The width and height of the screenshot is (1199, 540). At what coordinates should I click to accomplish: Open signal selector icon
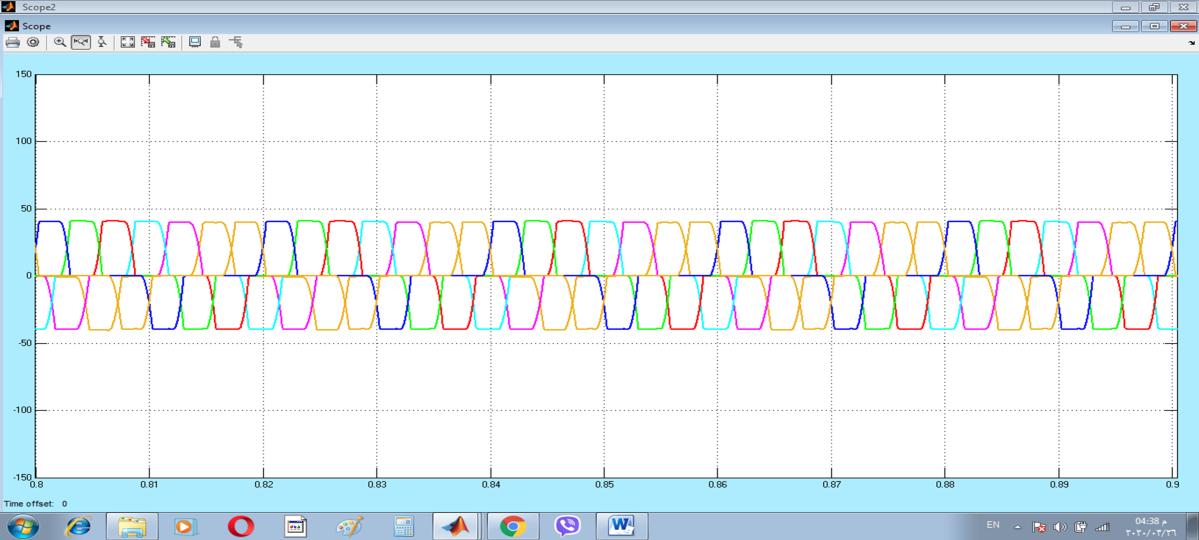pos(236,43)
